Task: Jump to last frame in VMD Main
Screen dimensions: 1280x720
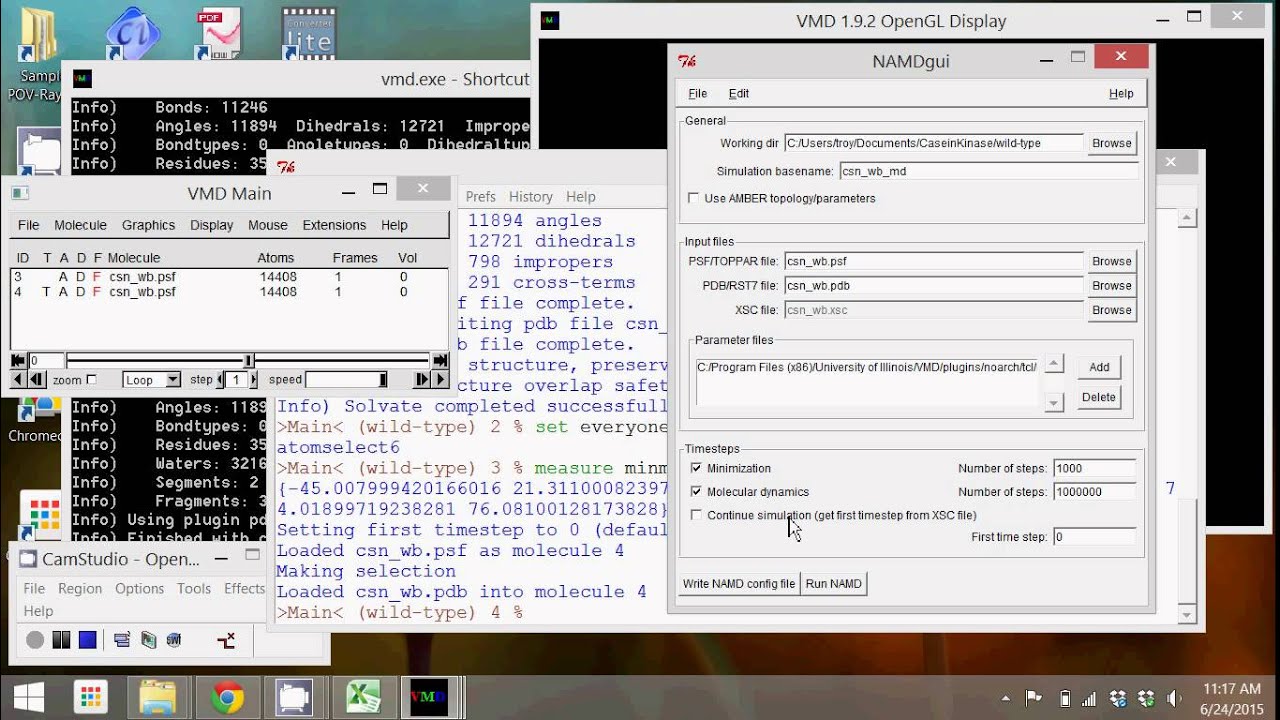Action: [440, 360]
